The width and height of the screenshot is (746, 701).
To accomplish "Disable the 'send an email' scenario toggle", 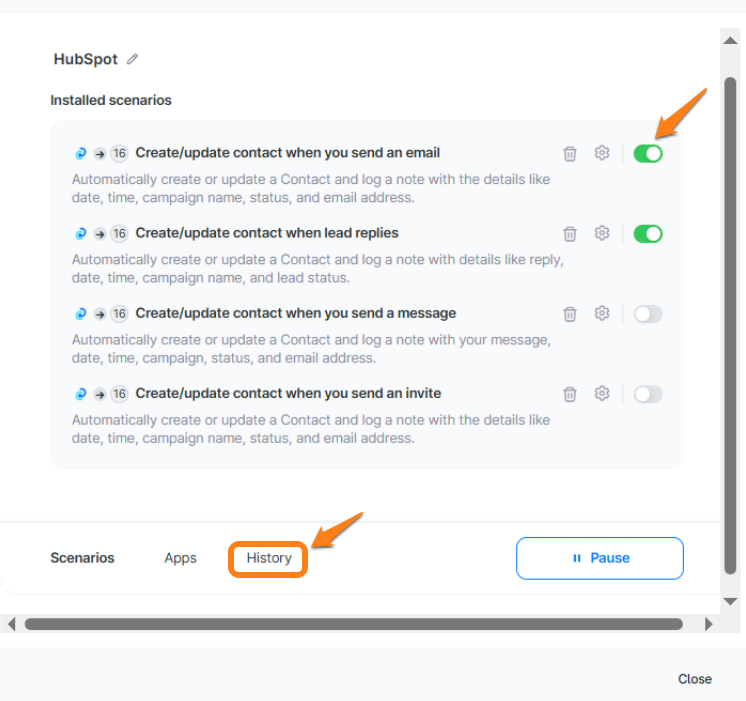I will pyautogui.click(x=648, y=154).
